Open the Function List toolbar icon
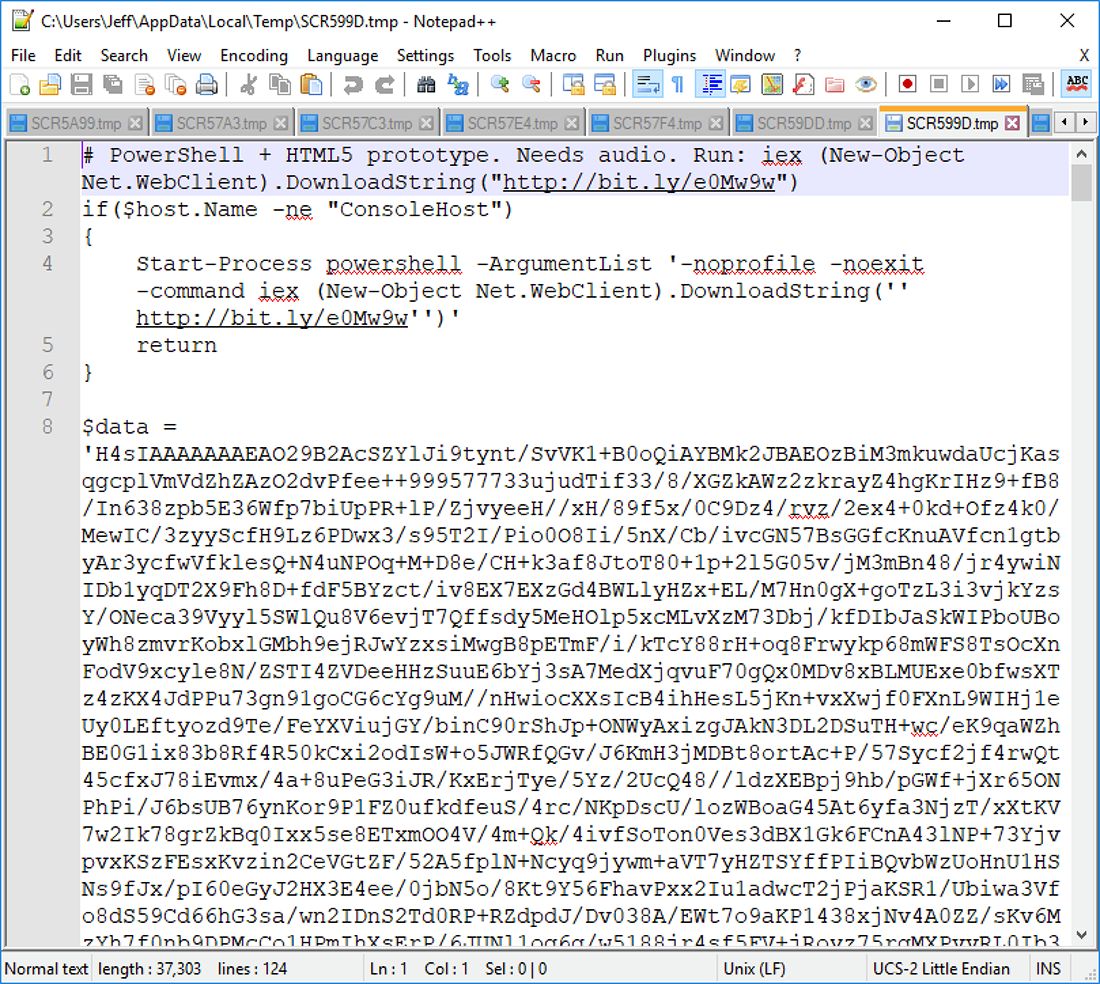The width and height of the screenshot is (1100, 984). pyautogui.click(x=803, y=85)
